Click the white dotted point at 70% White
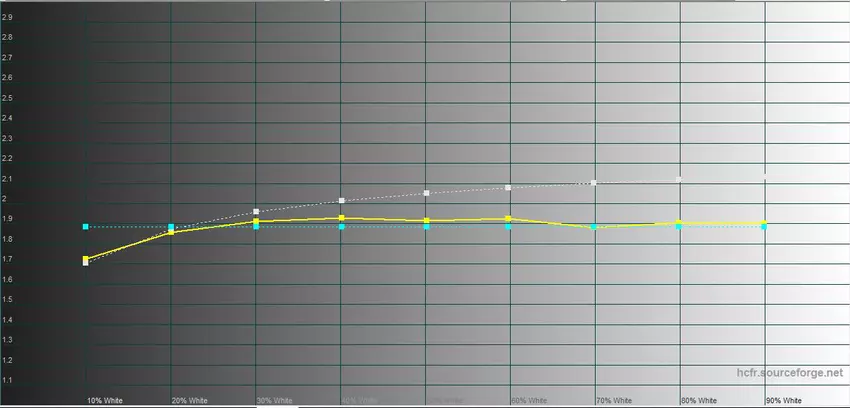850x408 pixels. 594,183
